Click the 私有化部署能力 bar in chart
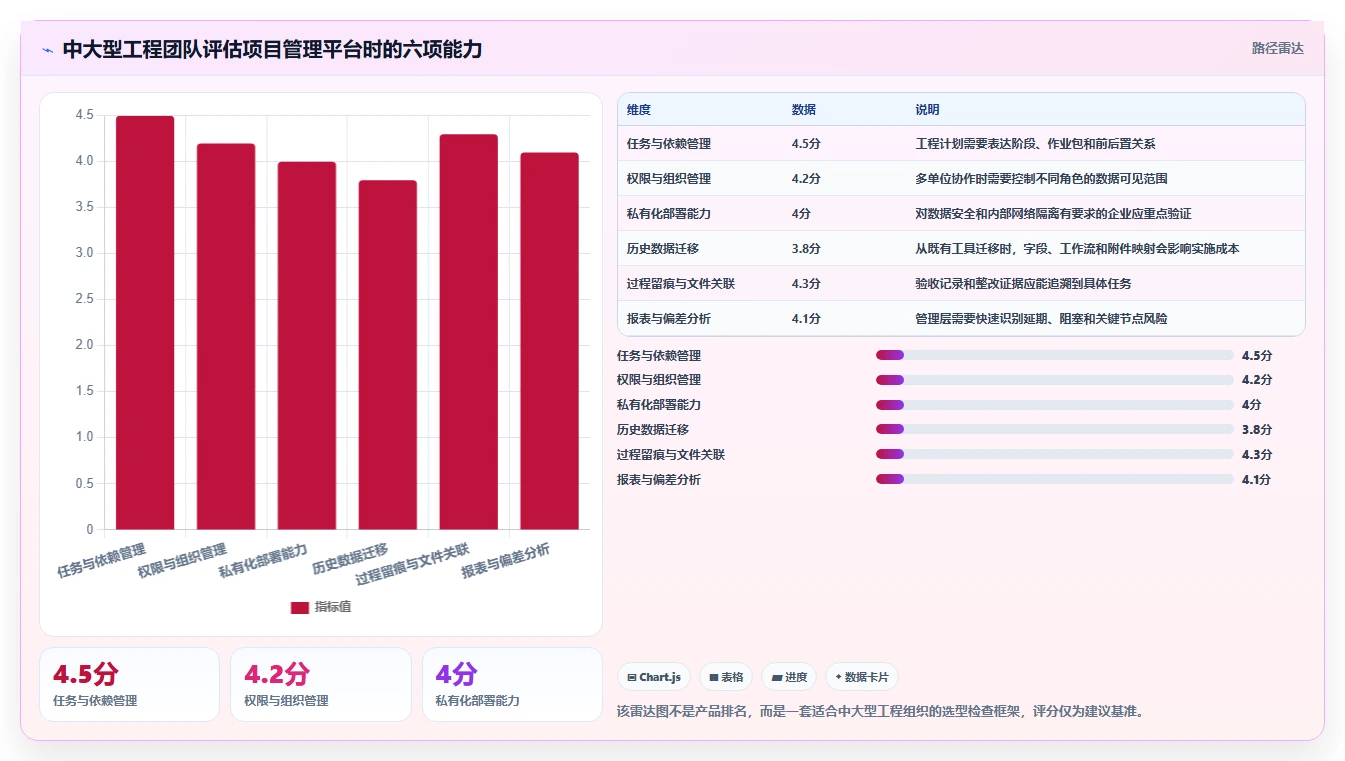 tap(307, 345)
